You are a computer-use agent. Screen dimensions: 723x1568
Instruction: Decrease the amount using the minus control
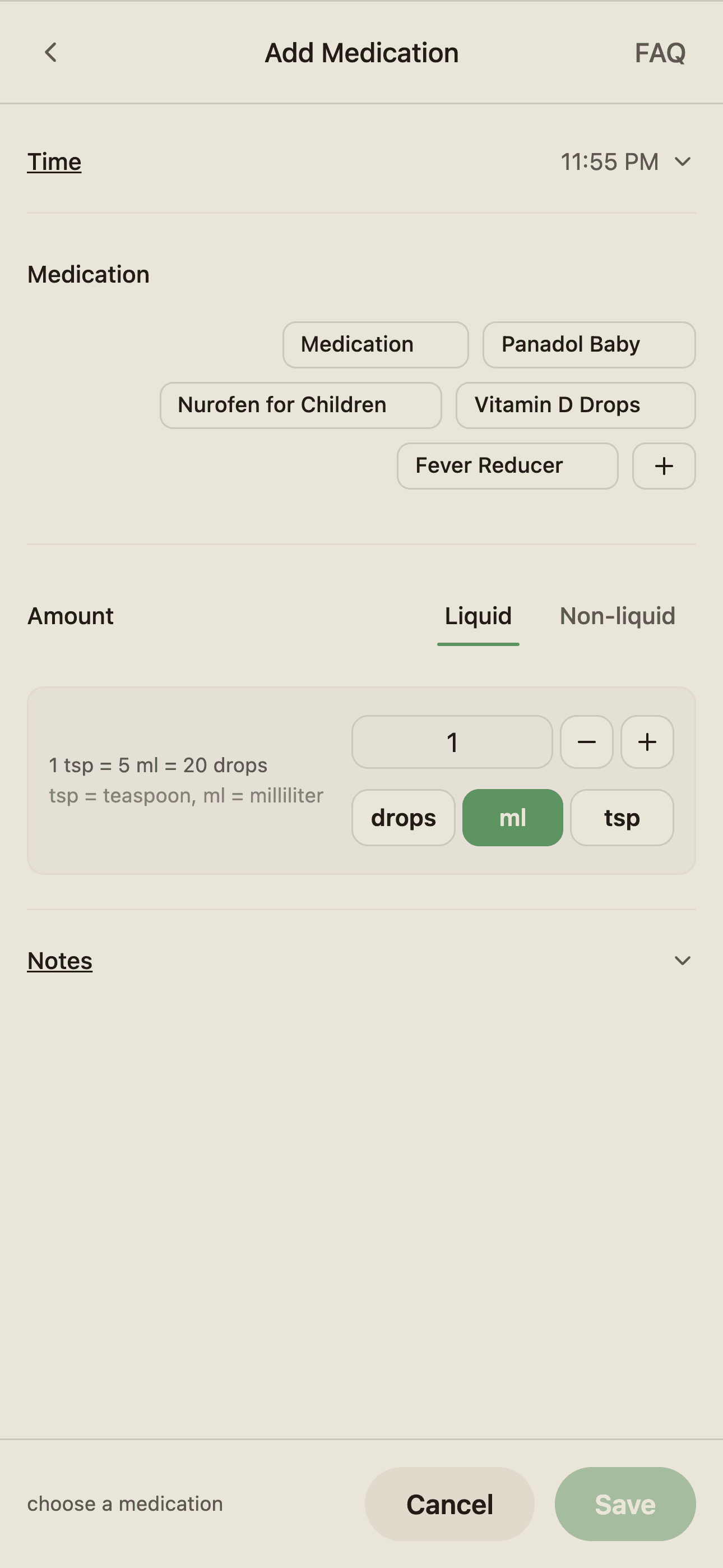(x=587, y=742)
